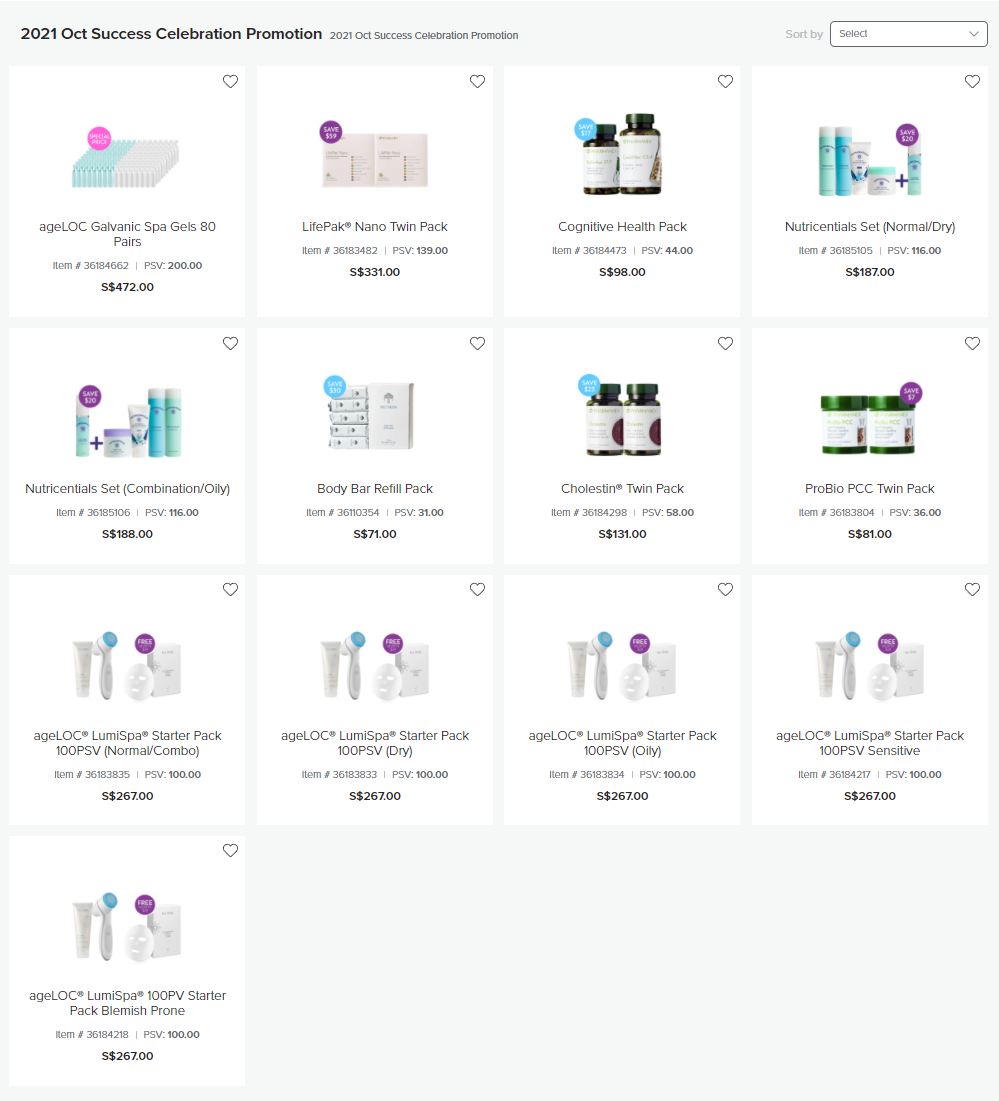Image resolution: width=999 pixels, height=1101 pixels.
Task: Open Cognitive Health Pack product title
Action: (622, 227)
